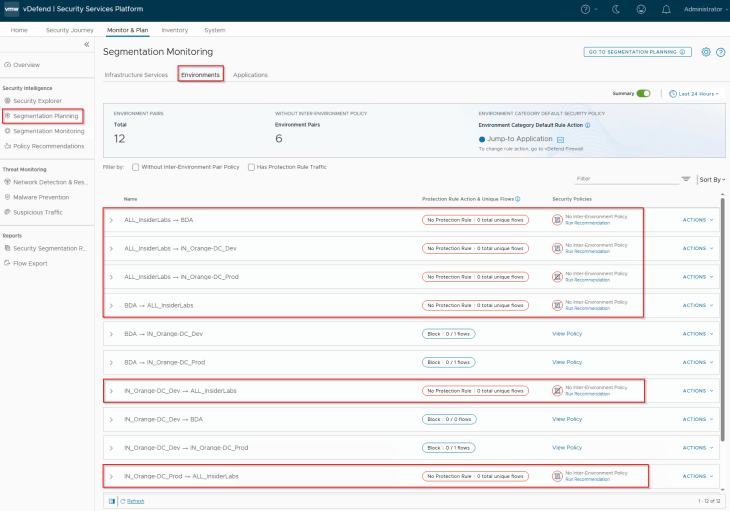Toggle the Summary switch off
Viewport: 730px width, 511px height.
[643, 93]
